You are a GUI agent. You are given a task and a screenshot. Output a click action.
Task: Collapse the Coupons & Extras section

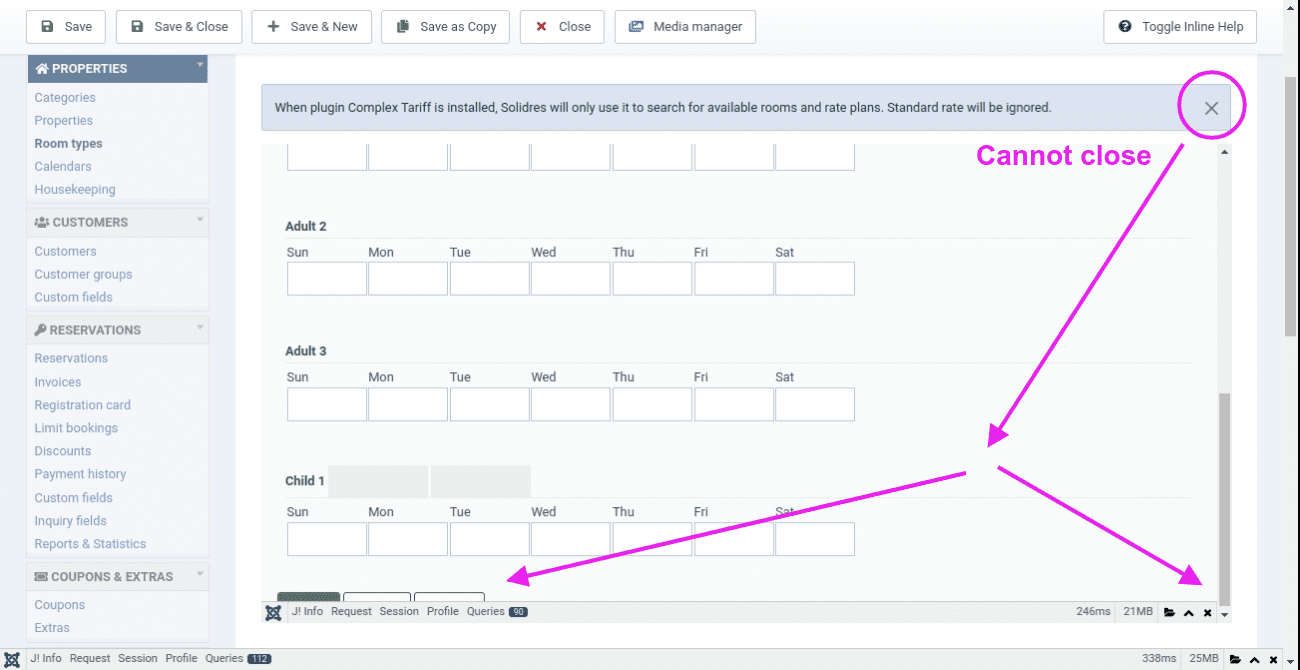point(200,574)
